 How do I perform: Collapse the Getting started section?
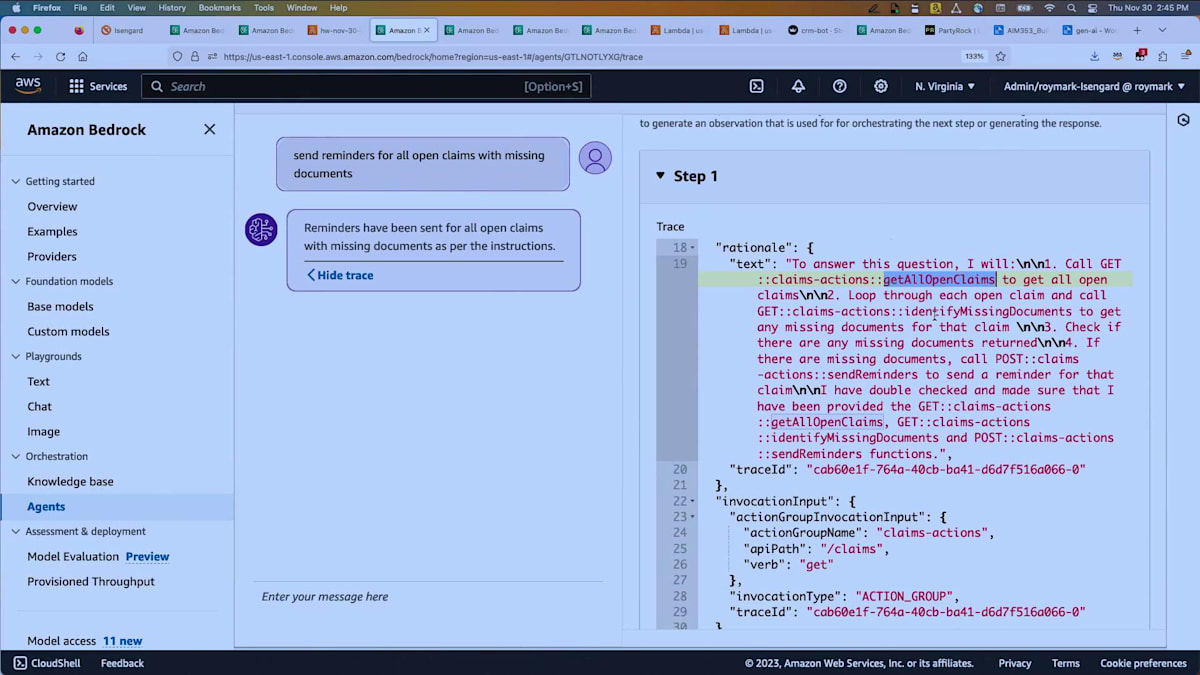pyautogui.click(x=15, y=181)
